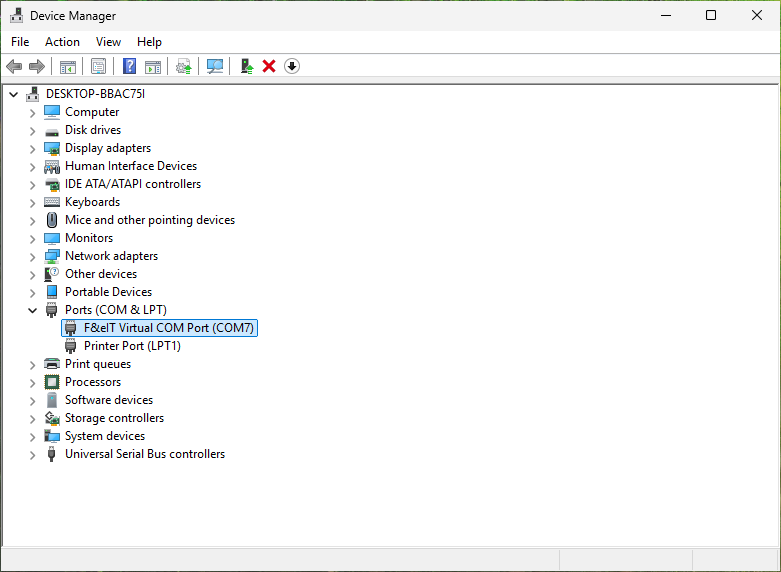Image resolution: width=781 pixels, height=572 pixels.
Task: Click the Universal Serial Bus controllers icon
Action: click(51, 454)
